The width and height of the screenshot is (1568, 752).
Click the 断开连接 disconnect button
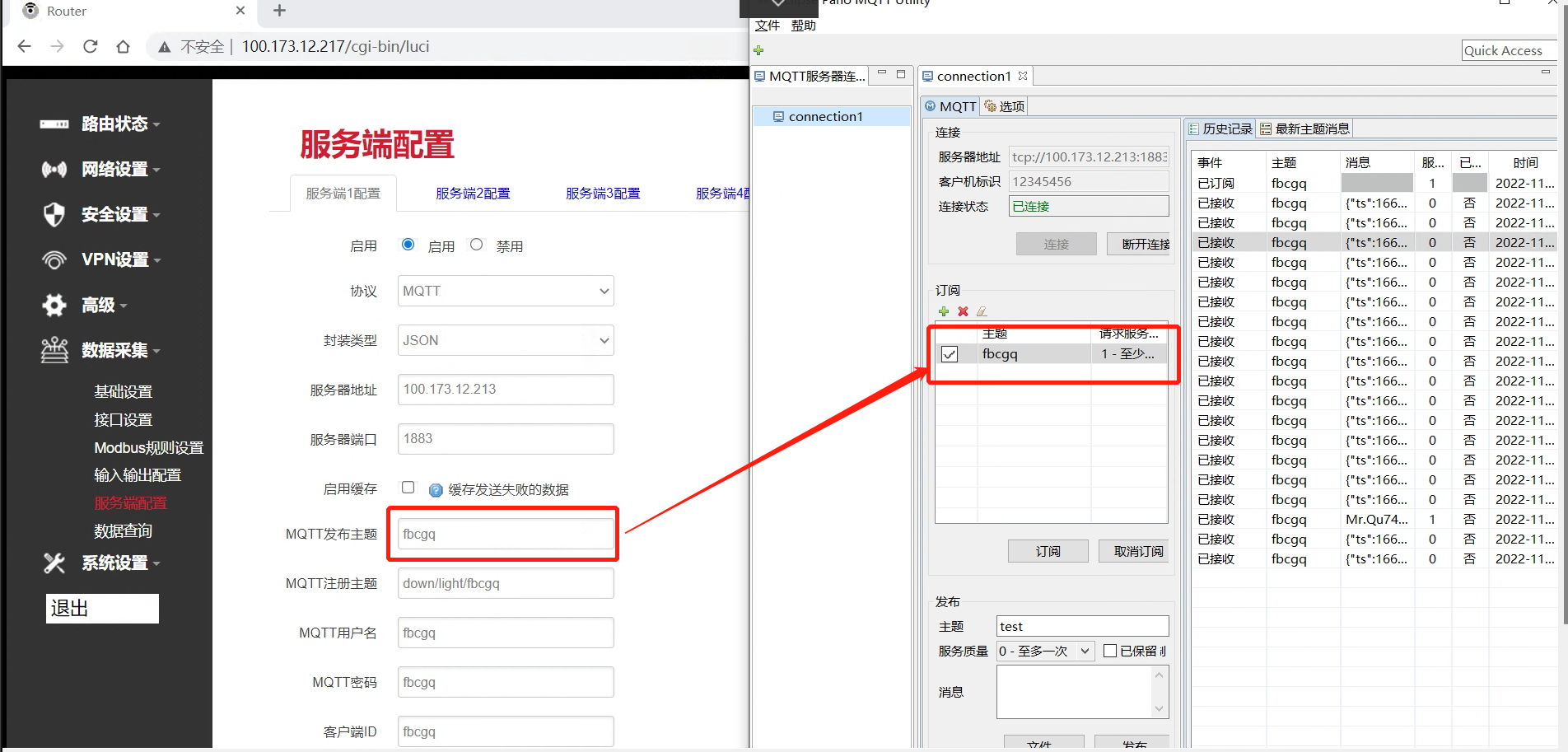coord(1145,244)
